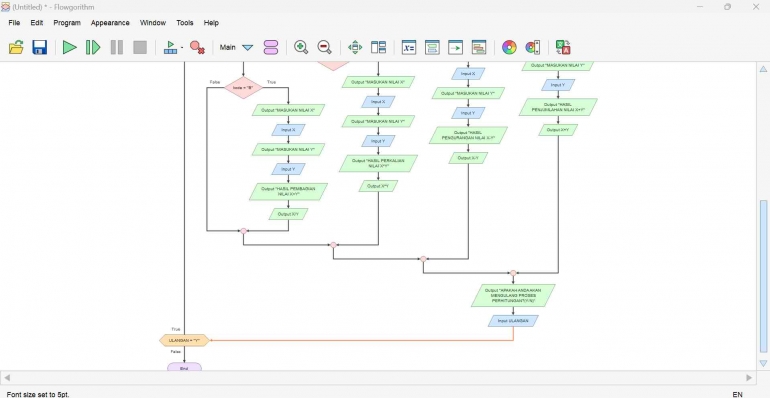Click the vertical scrollbar up arrow
The width and height of the screenshot is (770, 398).
pyautogui.click(x=763, y=69)
